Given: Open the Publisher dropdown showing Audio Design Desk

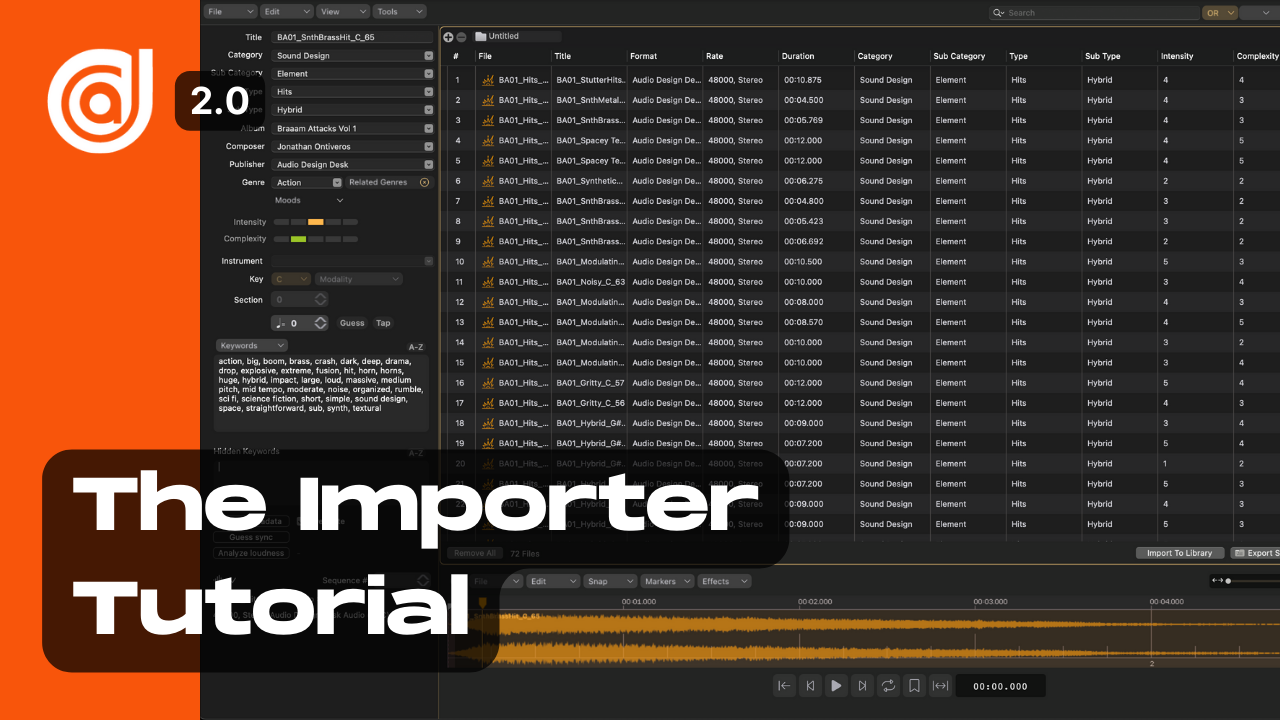Looking at the screenshot, I should pyautogui.click(x=354, y=164).
